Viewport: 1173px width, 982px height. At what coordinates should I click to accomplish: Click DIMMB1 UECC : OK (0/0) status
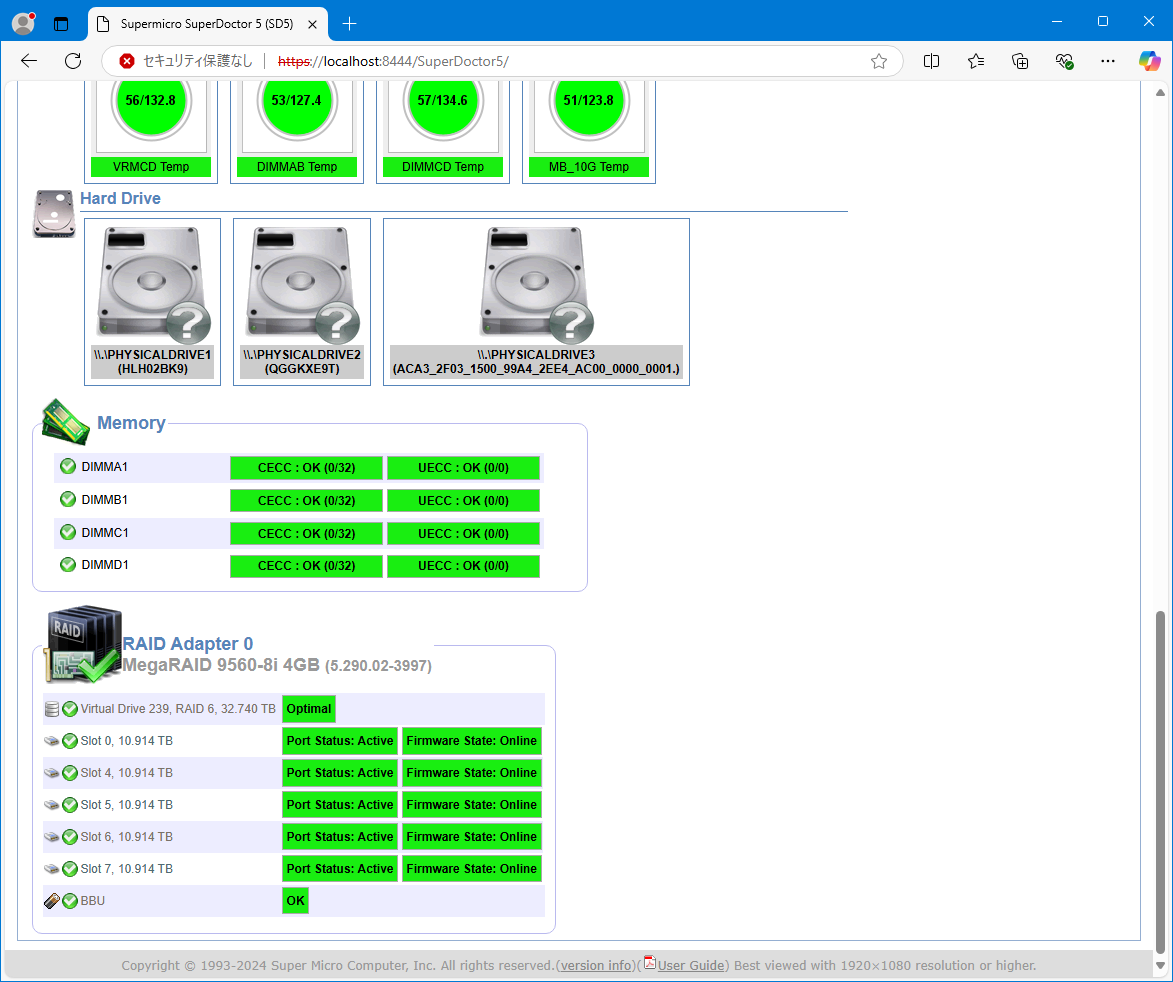coord(464,500)
